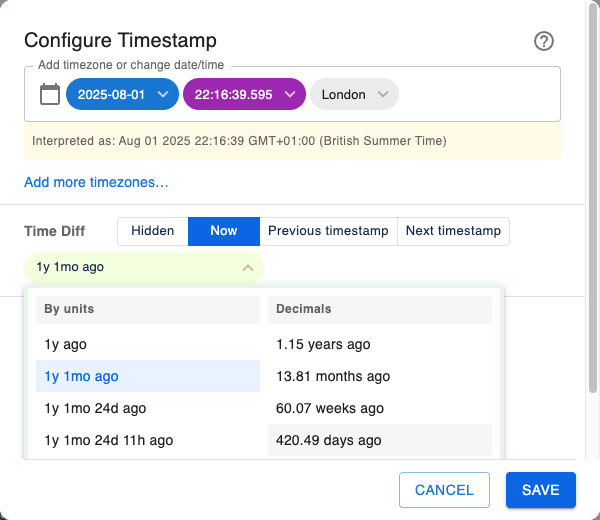
Task: Choose 420.49 days ago format
Action: pos(380,440)
